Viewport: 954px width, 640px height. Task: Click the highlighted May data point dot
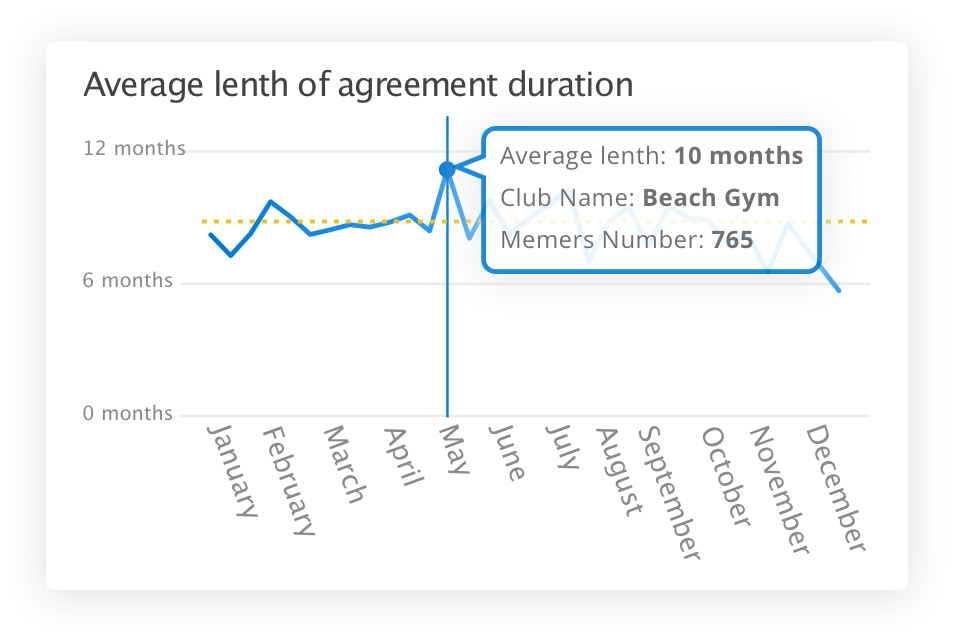coord(447,170)
